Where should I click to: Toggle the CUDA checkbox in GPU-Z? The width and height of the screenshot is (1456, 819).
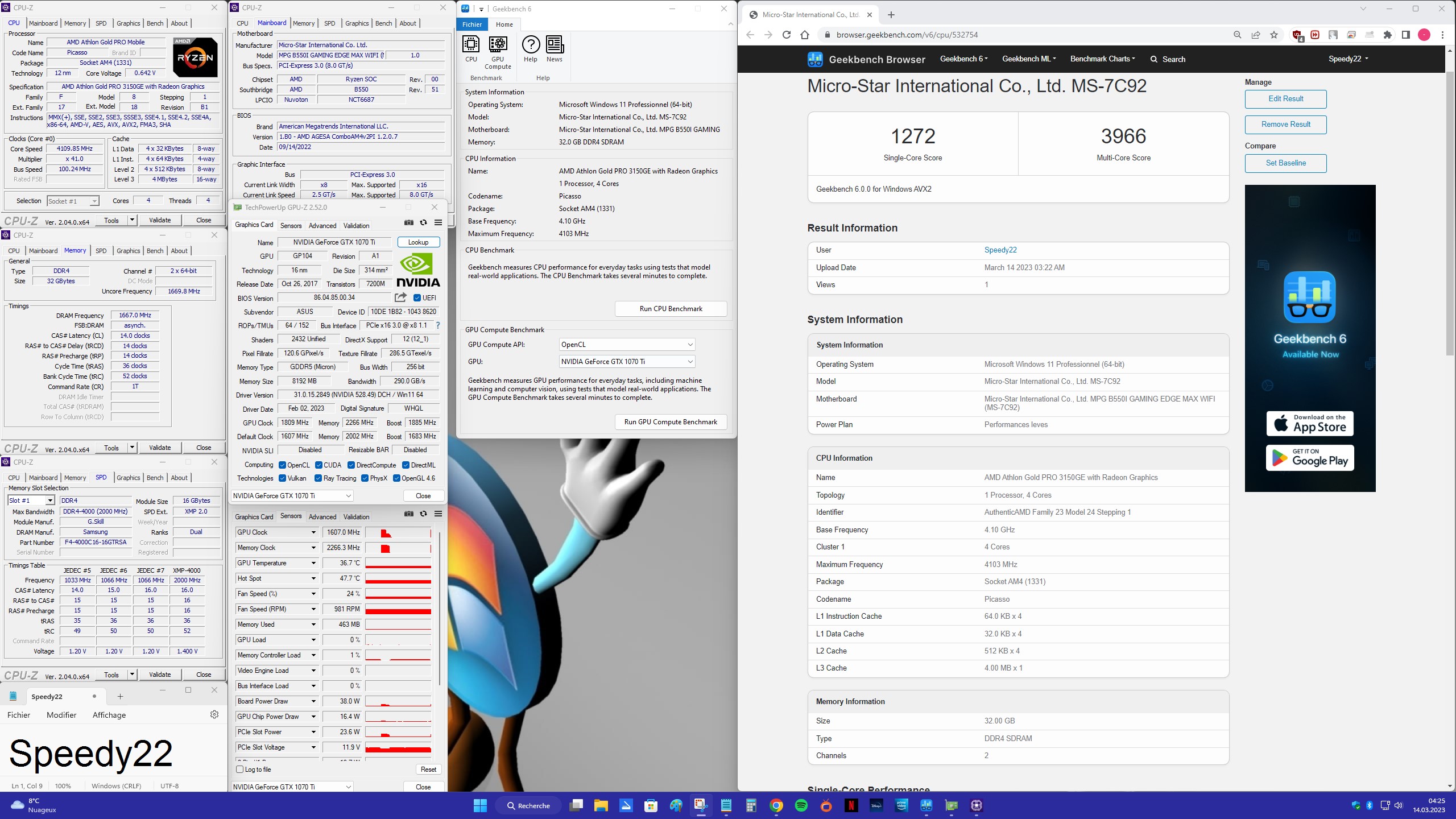[x=318, y=465]
